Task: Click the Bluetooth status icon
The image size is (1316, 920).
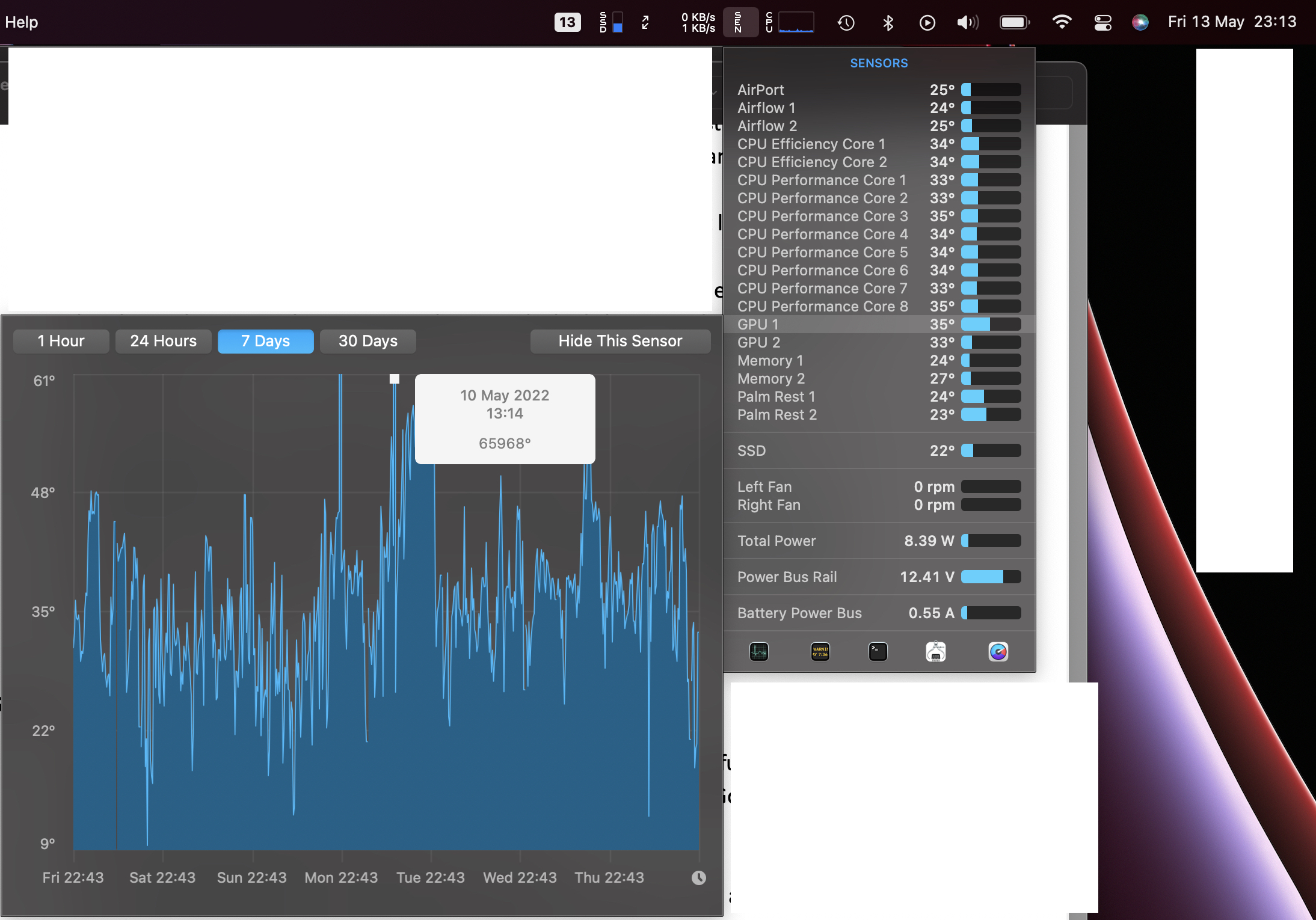Action: click(888, 23)
